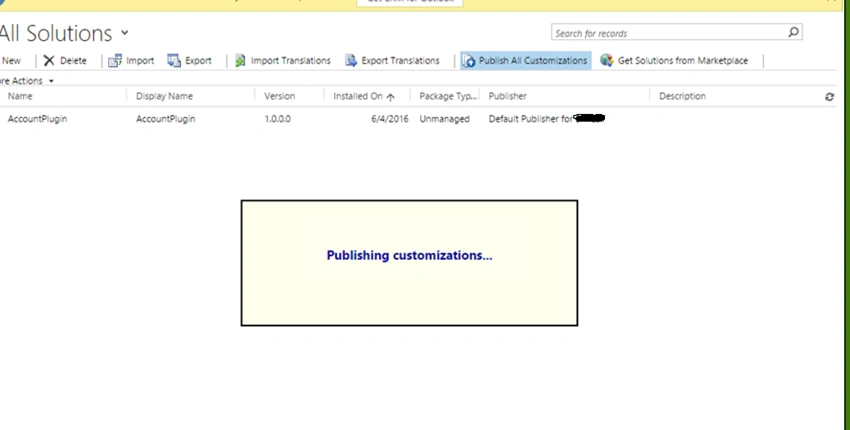Click the Installed On sort arrow
The image size is (850, 430).
click(x=390, y=97)
